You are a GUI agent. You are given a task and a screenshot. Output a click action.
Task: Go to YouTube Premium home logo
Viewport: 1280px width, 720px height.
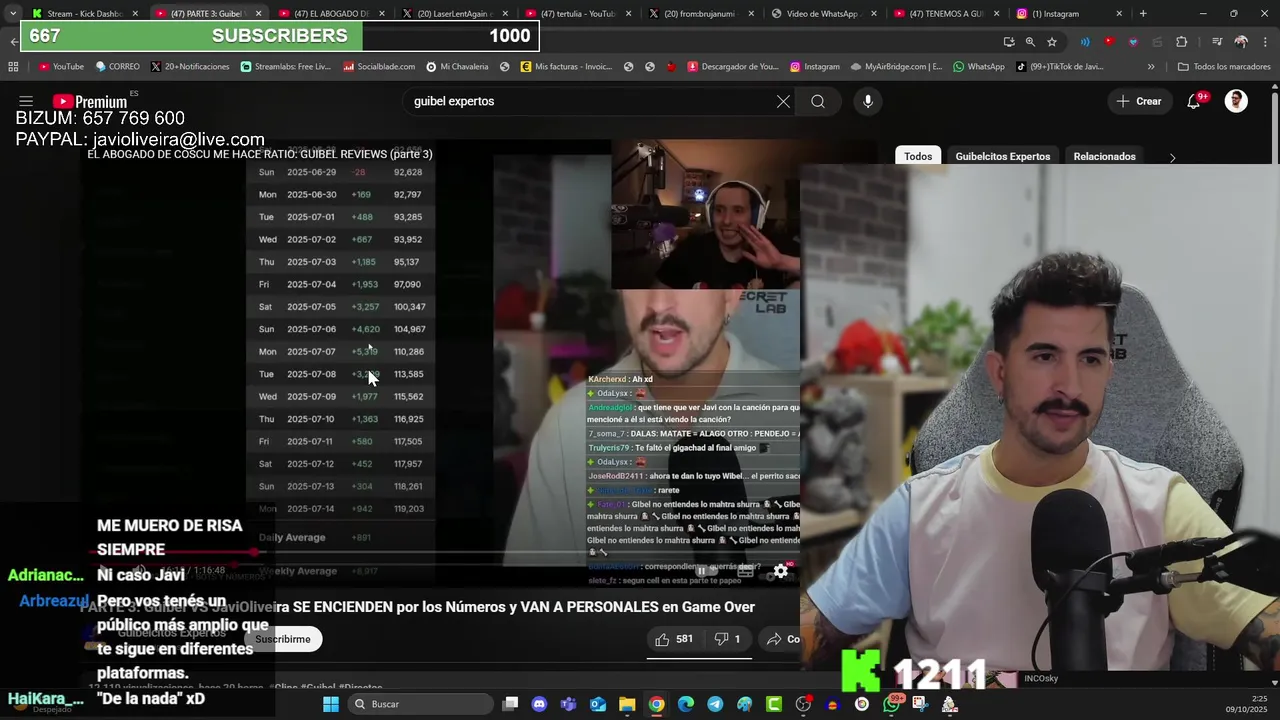pos(90,101)
